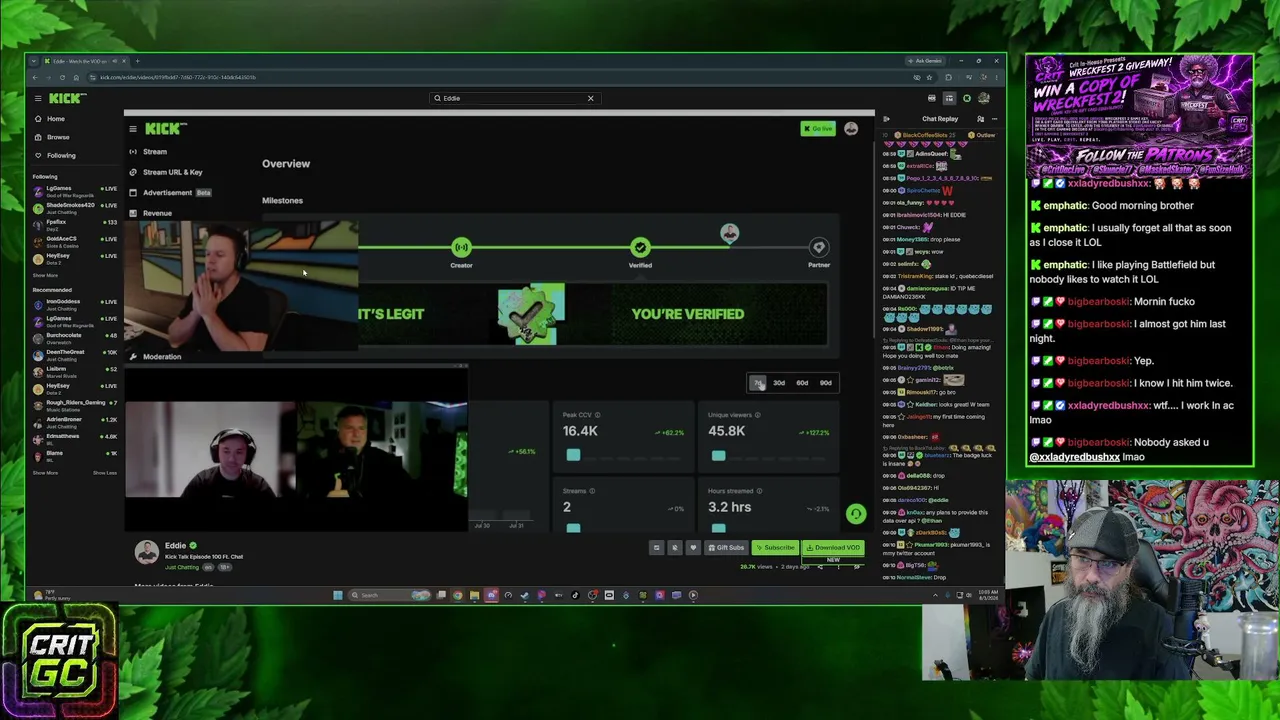Click the Home house icon
The width and height of the screenshot is (1280, 720).
(x=38, y=119)
